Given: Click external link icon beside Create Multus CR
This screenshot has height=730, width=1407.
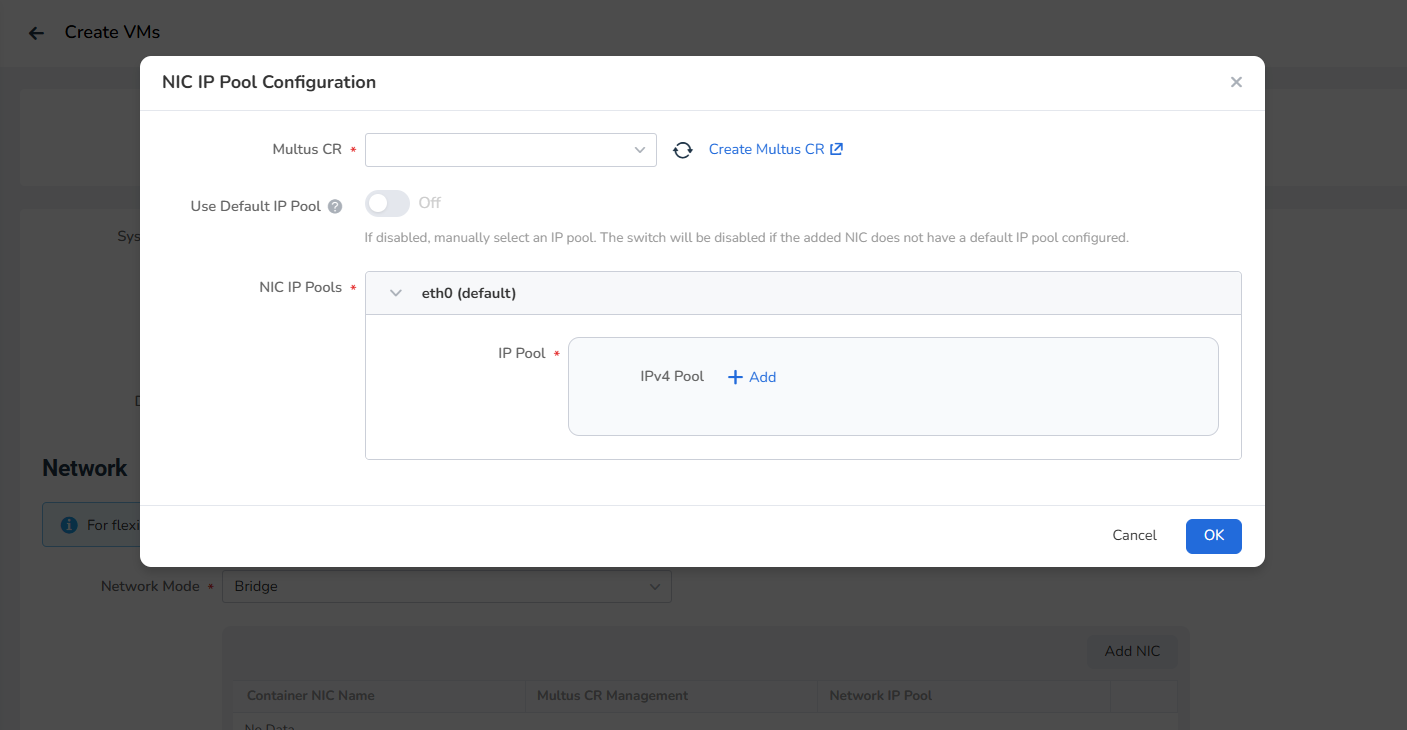Looking at the screenshot, I should tap(838, 148).
